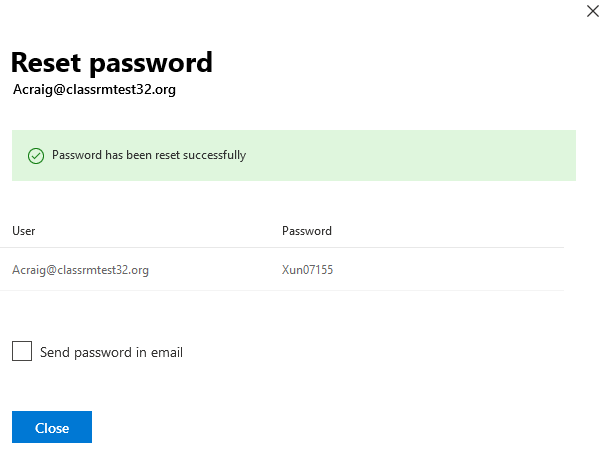This screenshot has width=607, height=451.
Task: Enable the Send password in email checkbox
Action: (x=22, y=351)
